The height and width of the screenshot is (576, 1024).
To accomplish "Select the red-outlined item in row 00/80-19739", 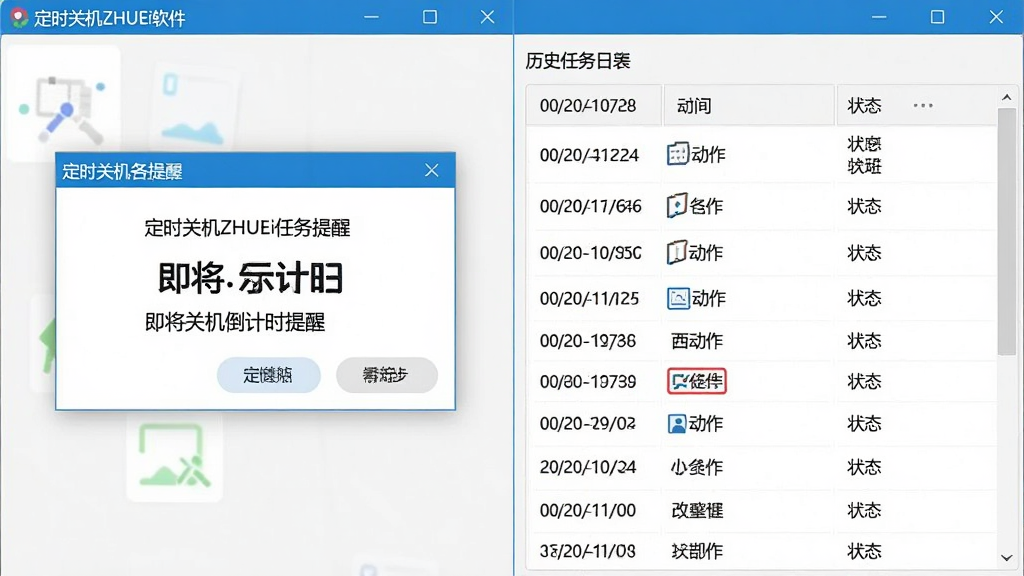I will point(696,381).
